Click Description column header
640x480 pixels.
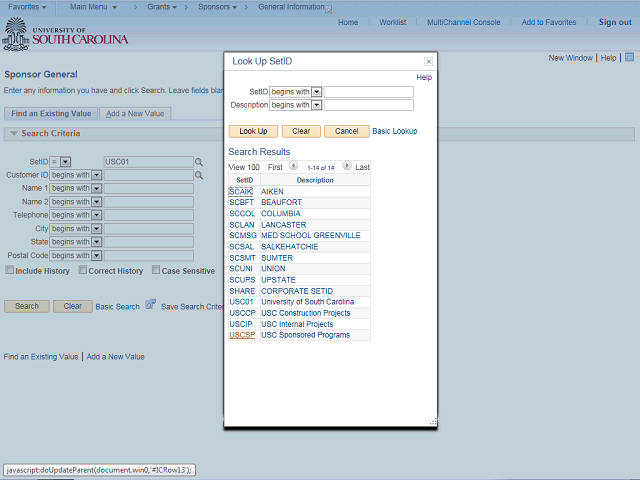pos(315,180)
